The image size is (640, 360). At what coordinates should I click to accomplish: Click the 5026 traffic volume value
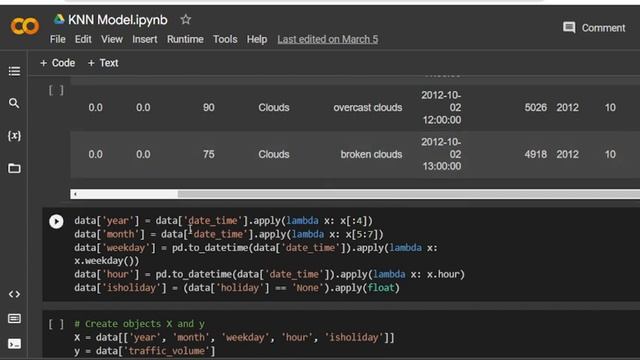point(536,108)
